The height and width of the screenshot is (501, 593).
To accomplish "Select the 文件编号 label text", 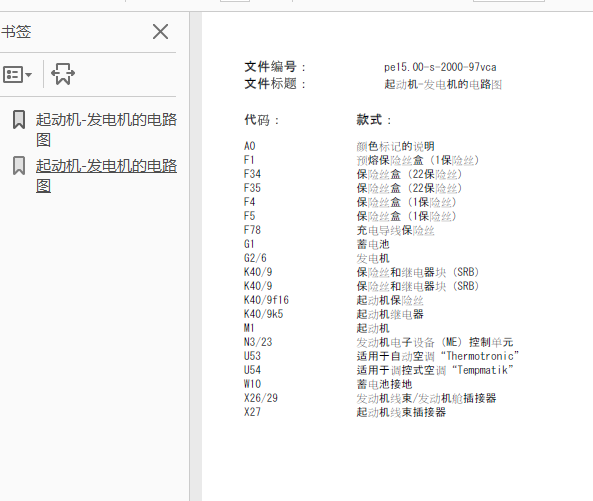I will pos(275,67).
